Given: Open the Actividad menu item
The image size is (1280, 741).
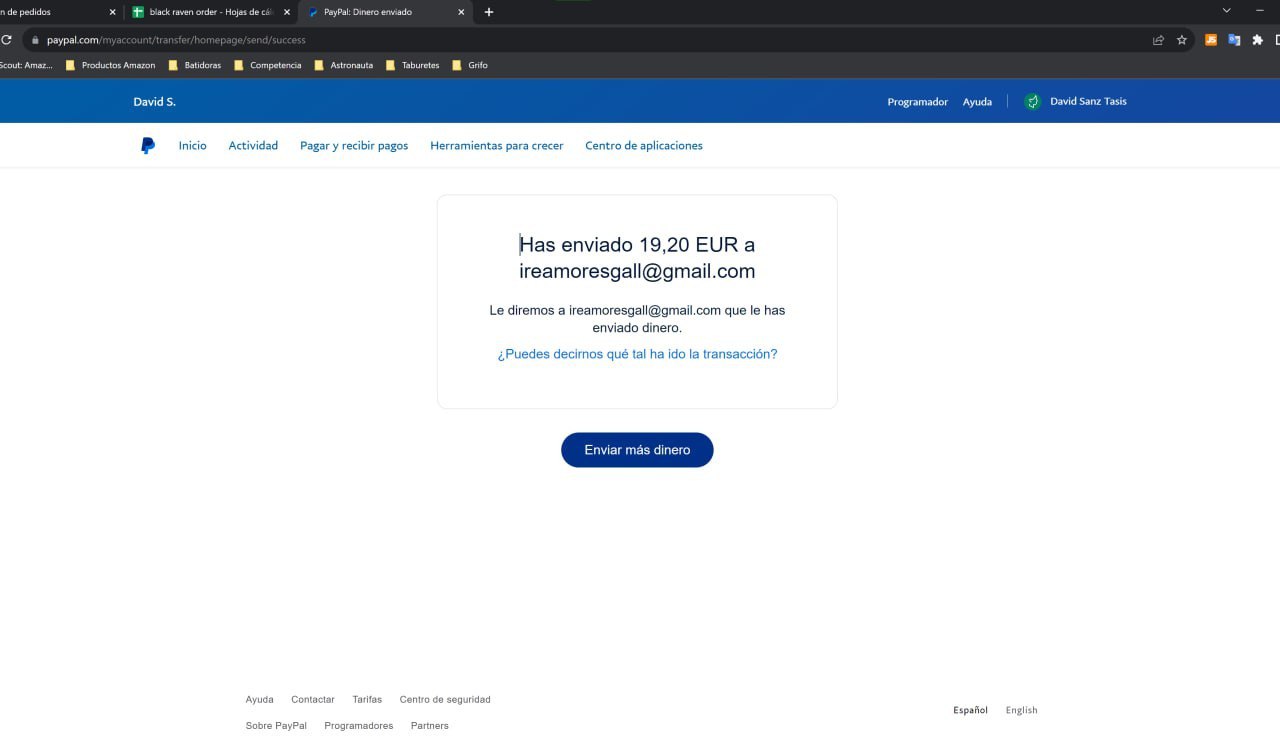Looking at the screenshot, I should point(253,146).
